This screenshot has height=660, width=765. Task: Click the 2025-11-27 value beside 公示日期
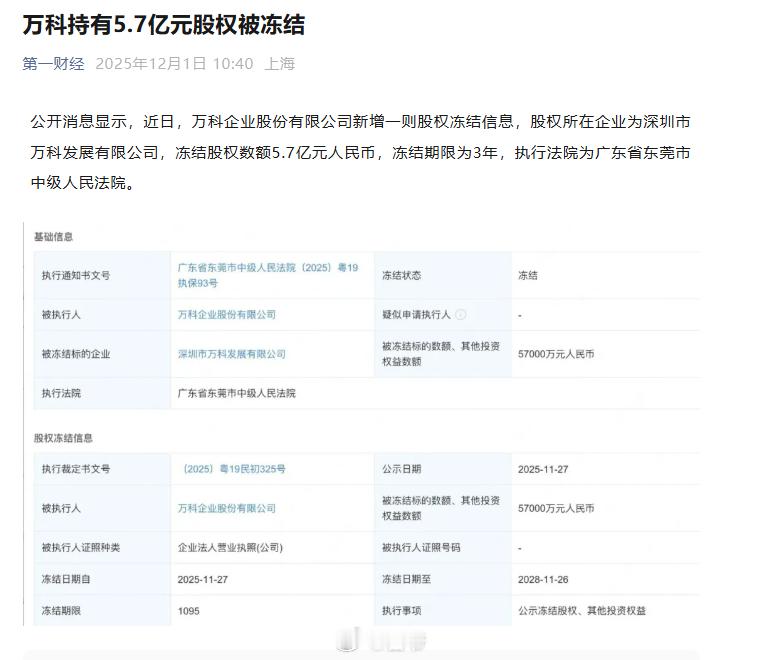pos(543,469)
